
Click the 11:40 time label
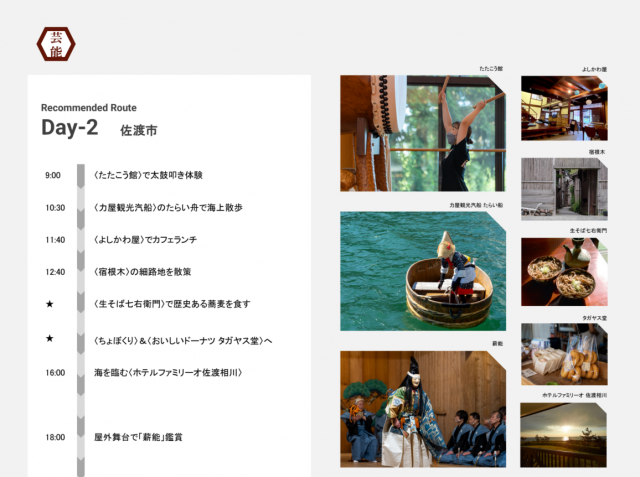pos(55,240)
